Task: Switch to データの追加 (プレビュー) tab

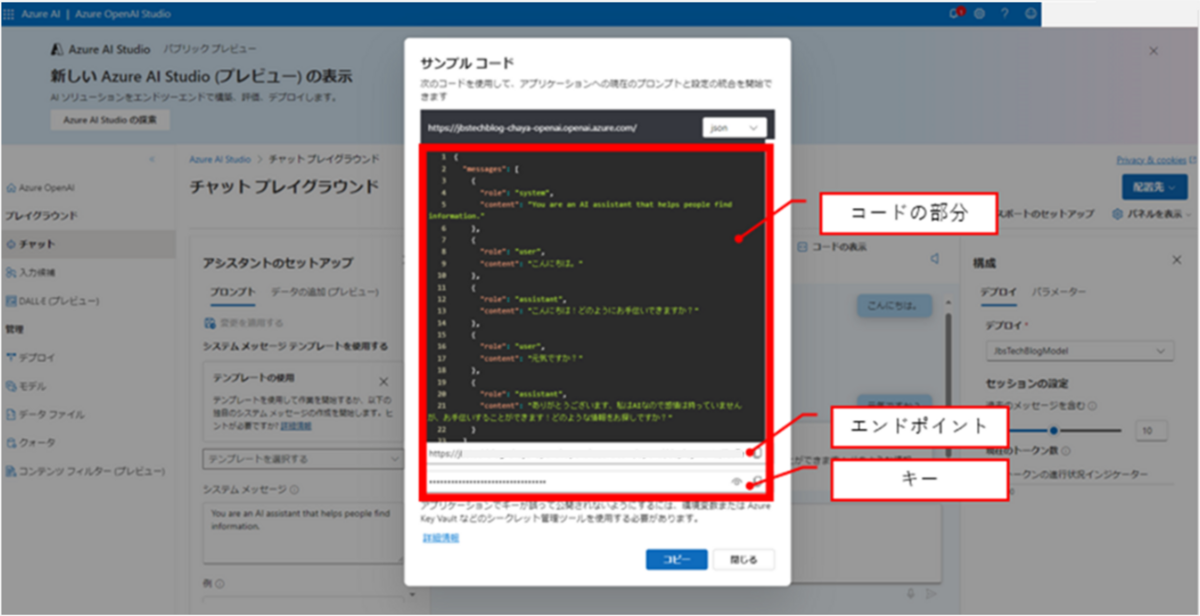Action: (x=324, y=291)
